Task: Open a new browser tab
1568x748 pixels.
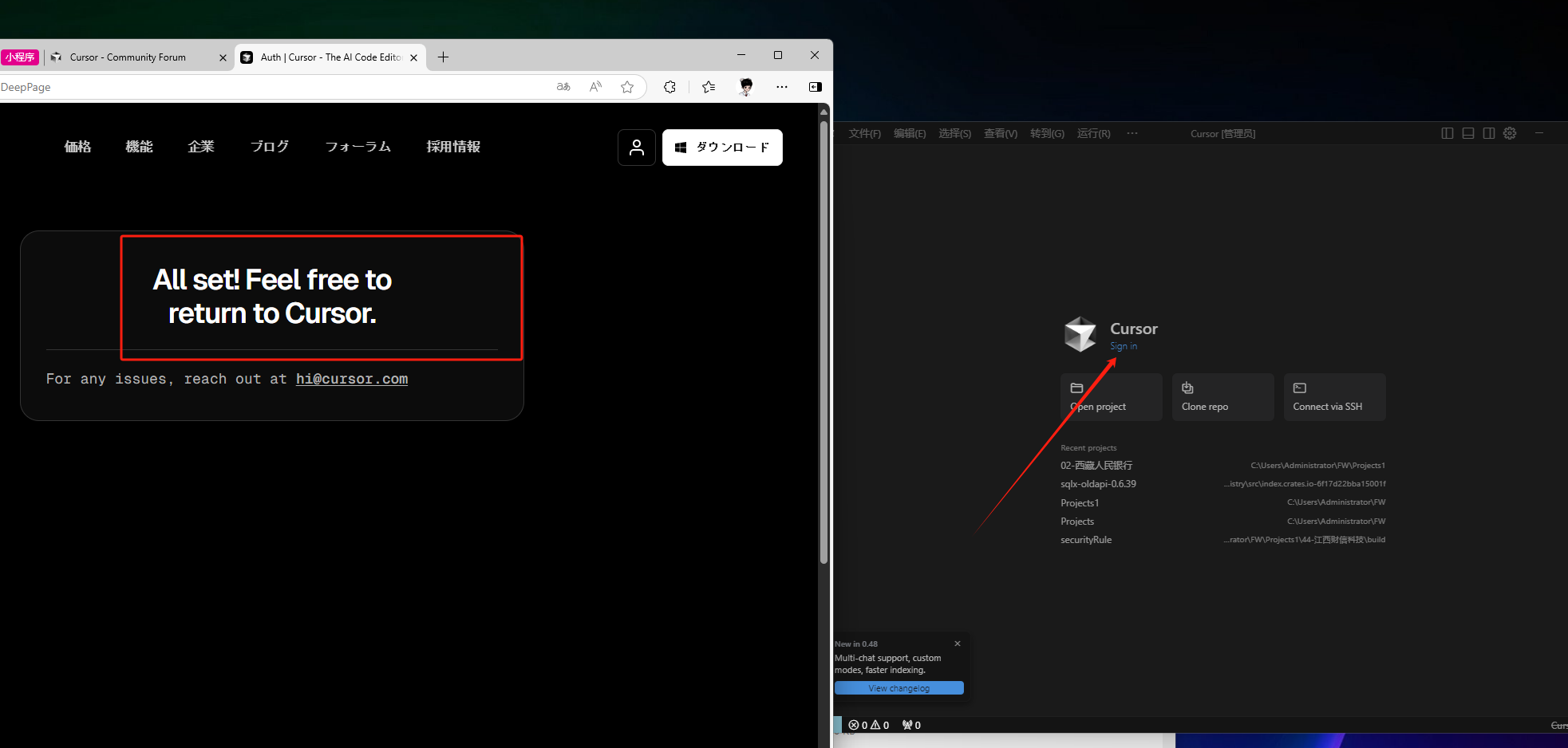Action: tap(443, 57)
